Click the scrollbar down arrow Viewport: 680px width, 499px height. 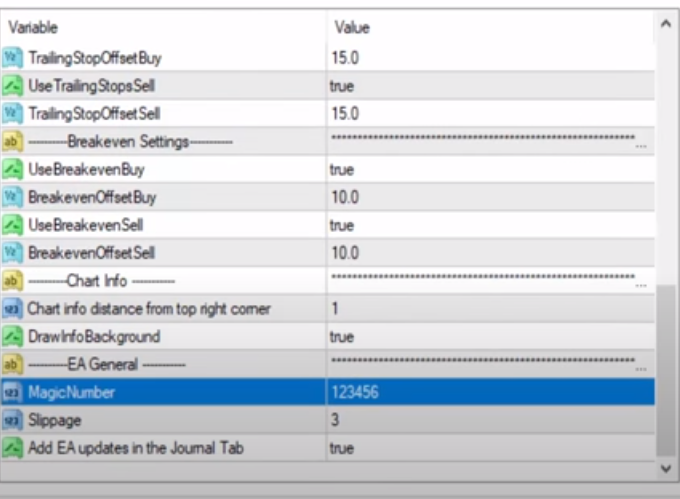(667, 468)
